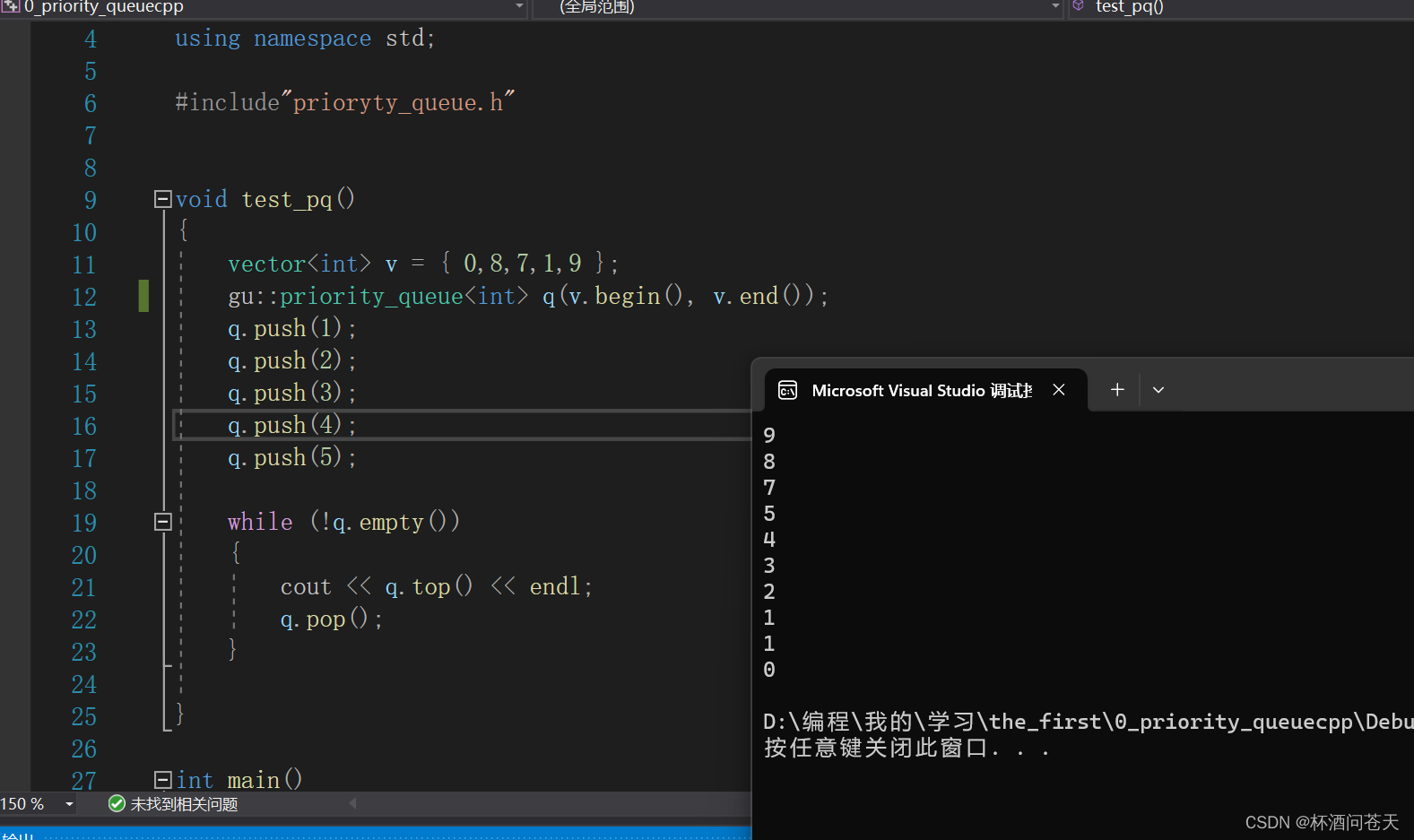The height and width of the screenshot is (840, 1414).
Task: Click the q.push(2) statement
Action: point(291,360)
